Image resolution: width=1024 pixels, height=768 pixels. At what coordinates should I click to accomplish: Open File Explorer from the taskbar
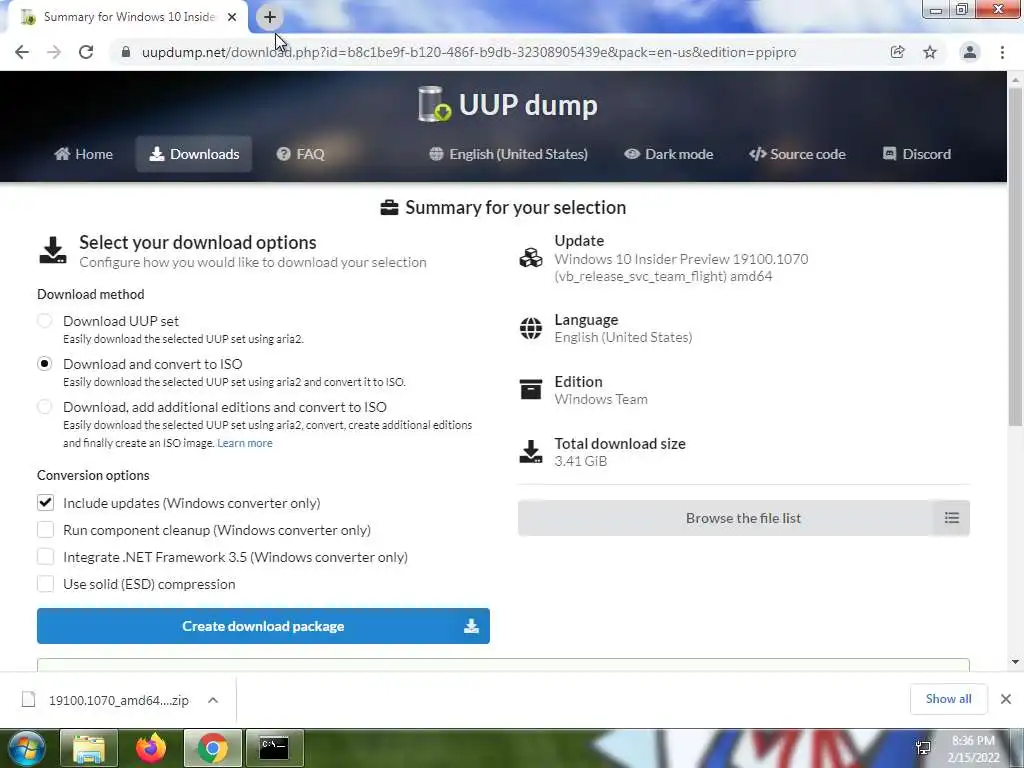89,748
